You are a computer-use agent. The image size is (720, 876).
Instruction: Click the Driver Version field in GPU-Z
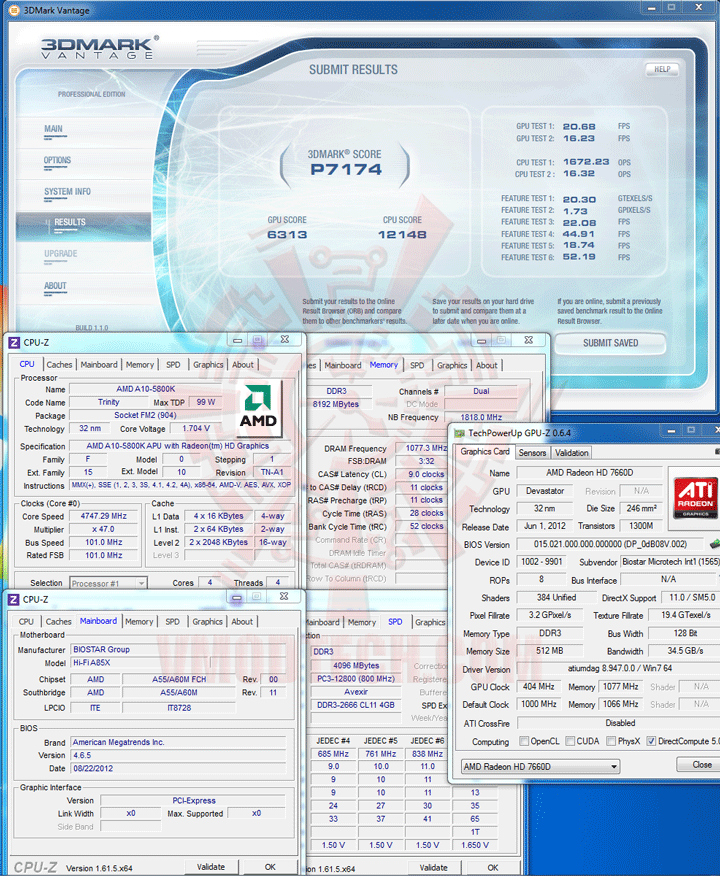[x=619, y=669]
